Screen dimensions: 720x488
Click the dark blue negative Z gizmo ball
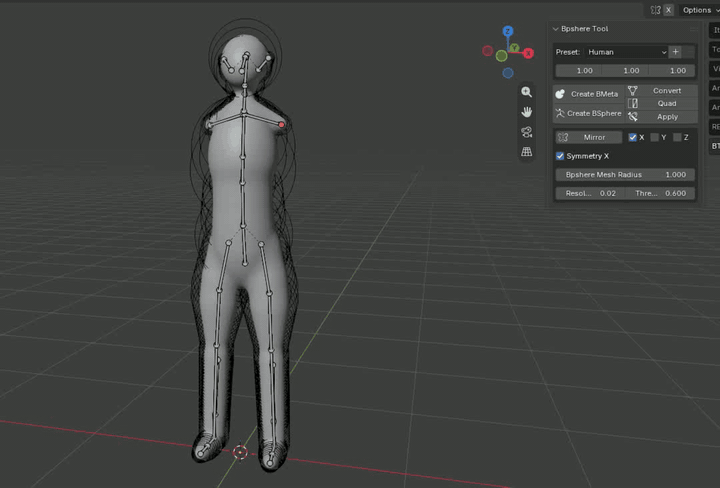tap(508, 73)
